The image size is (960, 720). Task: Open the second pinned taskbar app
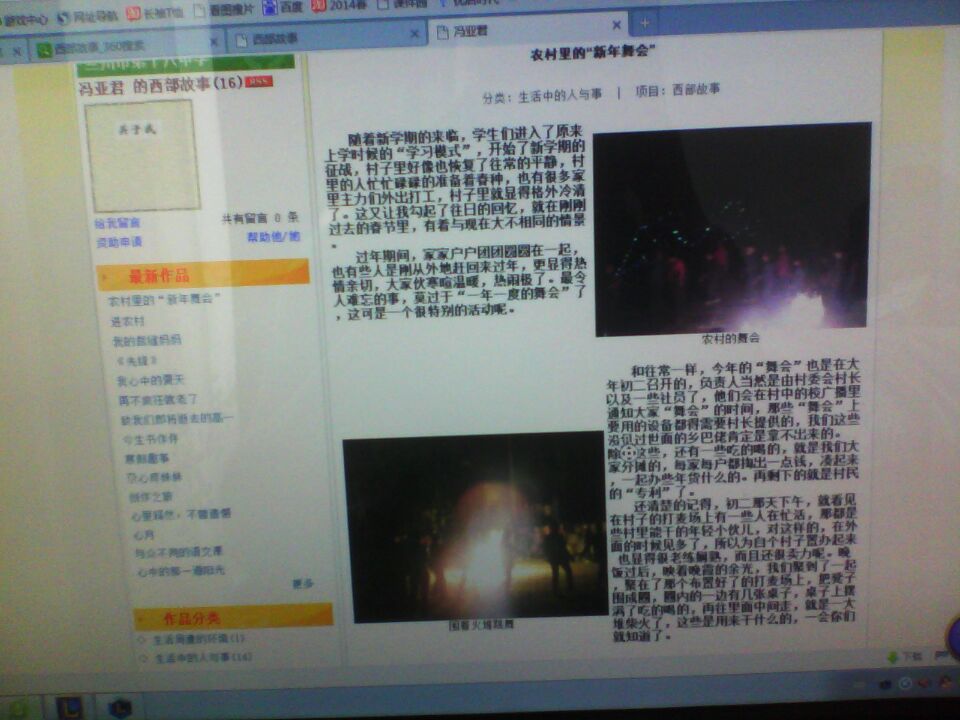[69, 708]
